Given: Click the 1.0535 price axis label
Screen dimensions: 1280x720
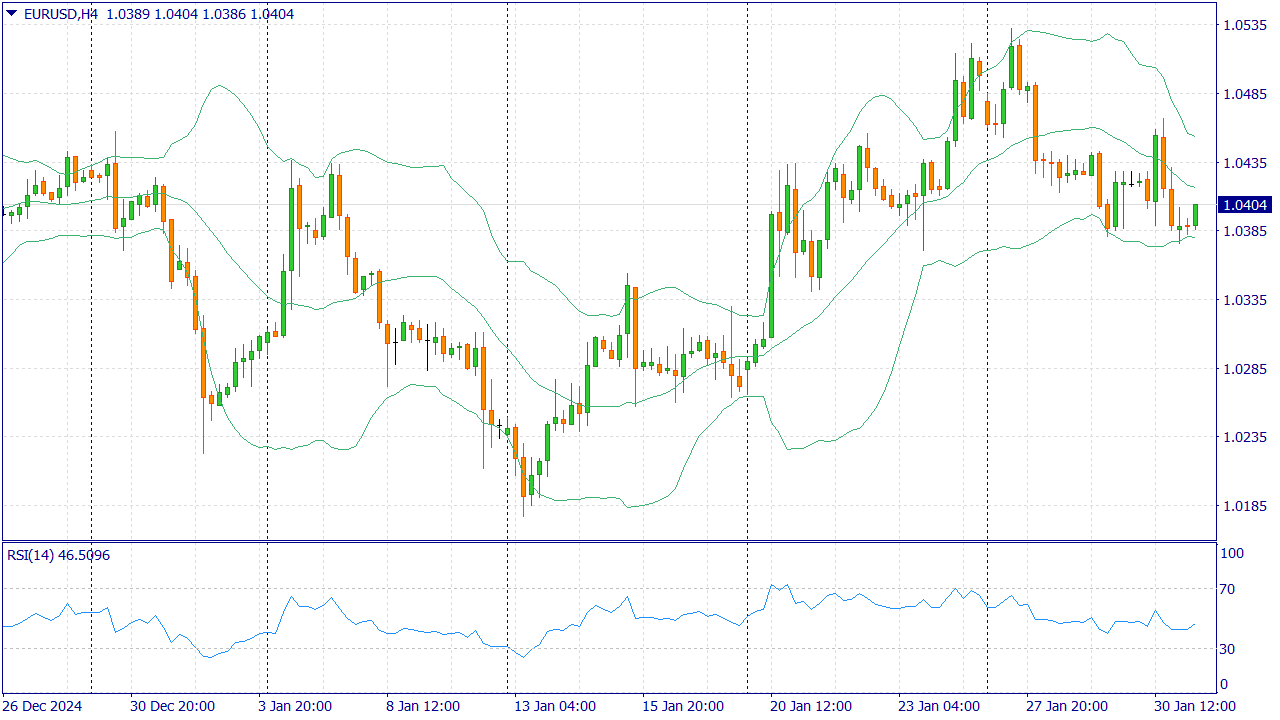Looking at the screenshot, I should tap(1245, 25).
